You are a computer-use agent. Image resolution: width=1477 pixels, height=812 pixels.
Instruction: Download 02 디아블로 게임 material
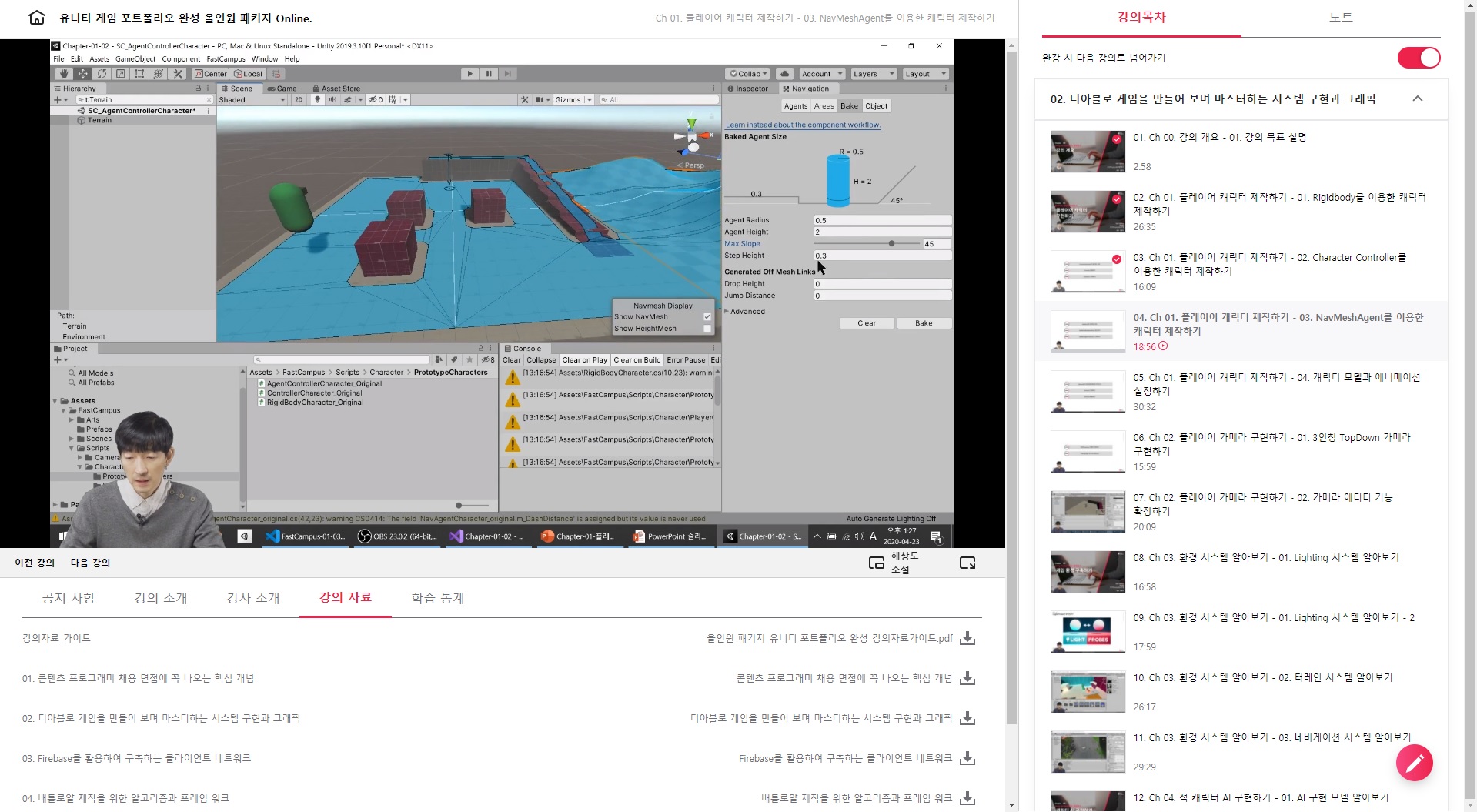(968, 718)
